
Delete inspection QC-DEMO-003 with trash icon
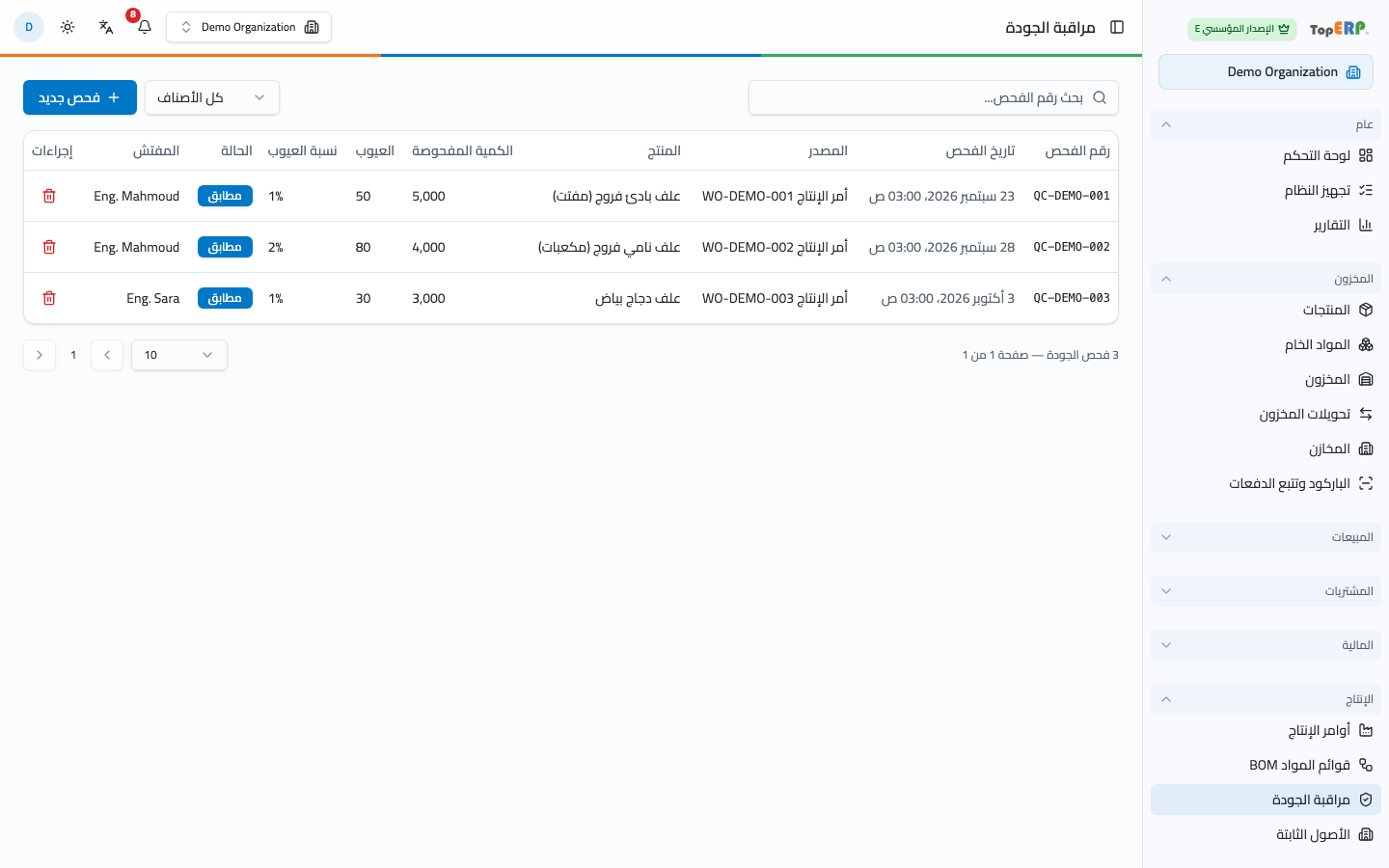pyautogui.click(x=49, y=298)
